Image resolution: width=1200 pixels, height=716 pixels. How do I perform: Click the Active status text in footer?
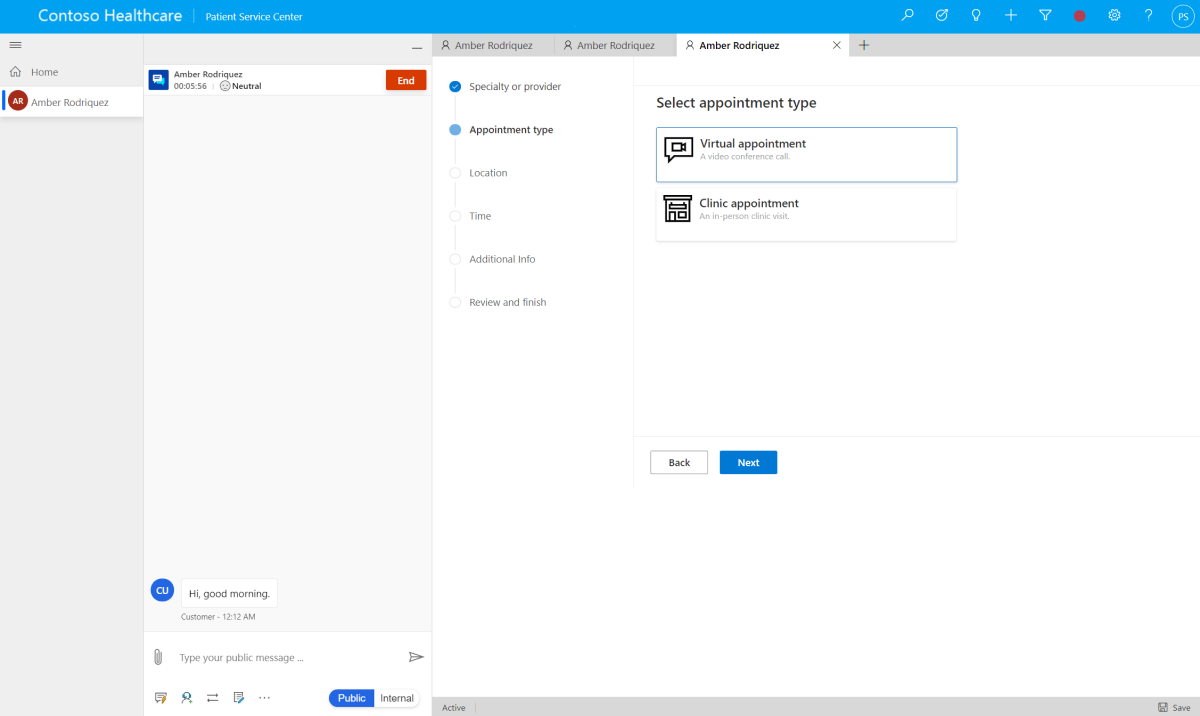pos(454,707)
